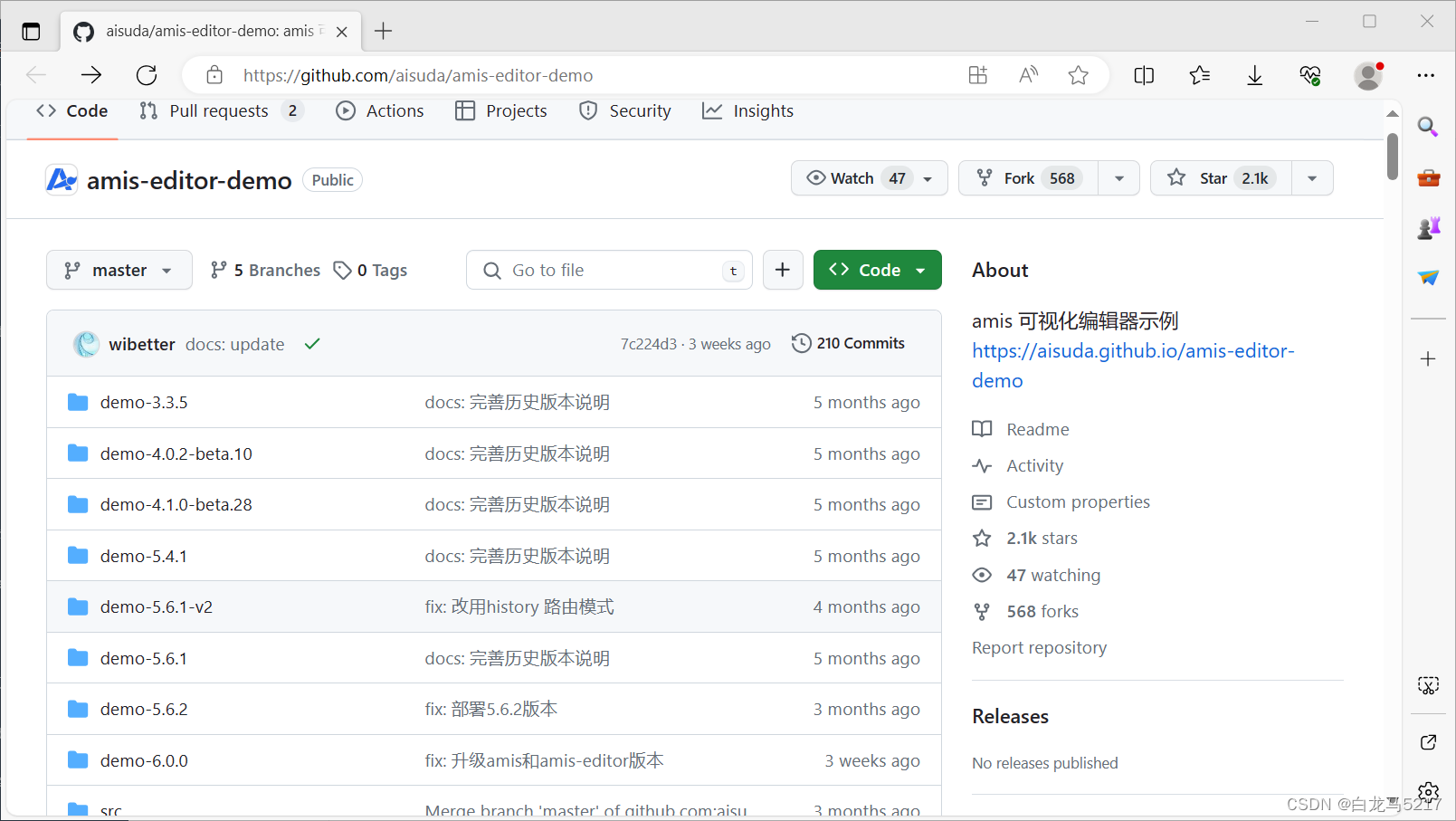Open the demo-4.0.2-beta.10 folder
The width and height of the screenshot is (1456, 821).
point(176,453)
